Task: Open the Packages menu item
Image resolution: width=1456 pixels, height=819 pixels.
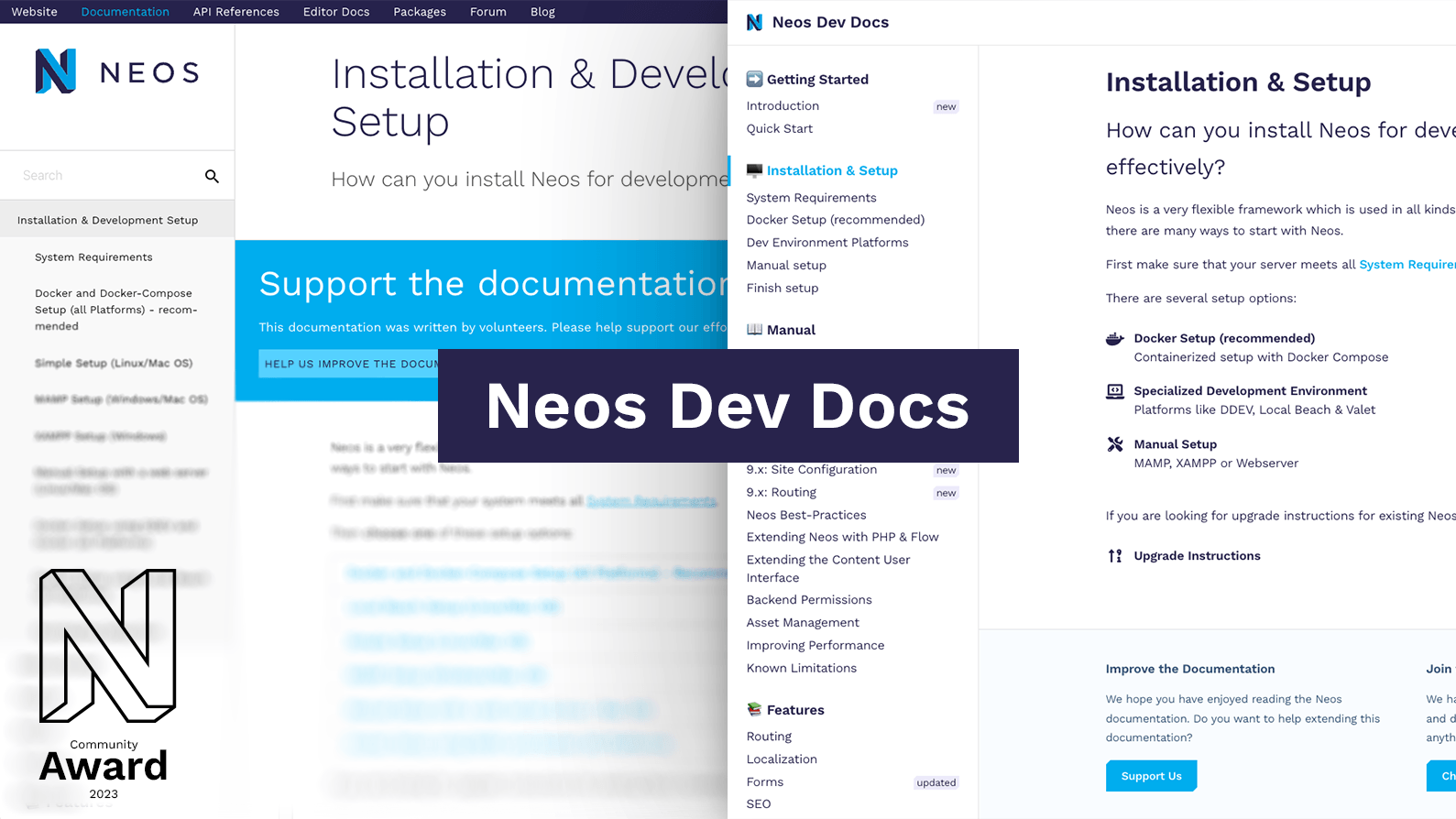Action: point(420,12)
